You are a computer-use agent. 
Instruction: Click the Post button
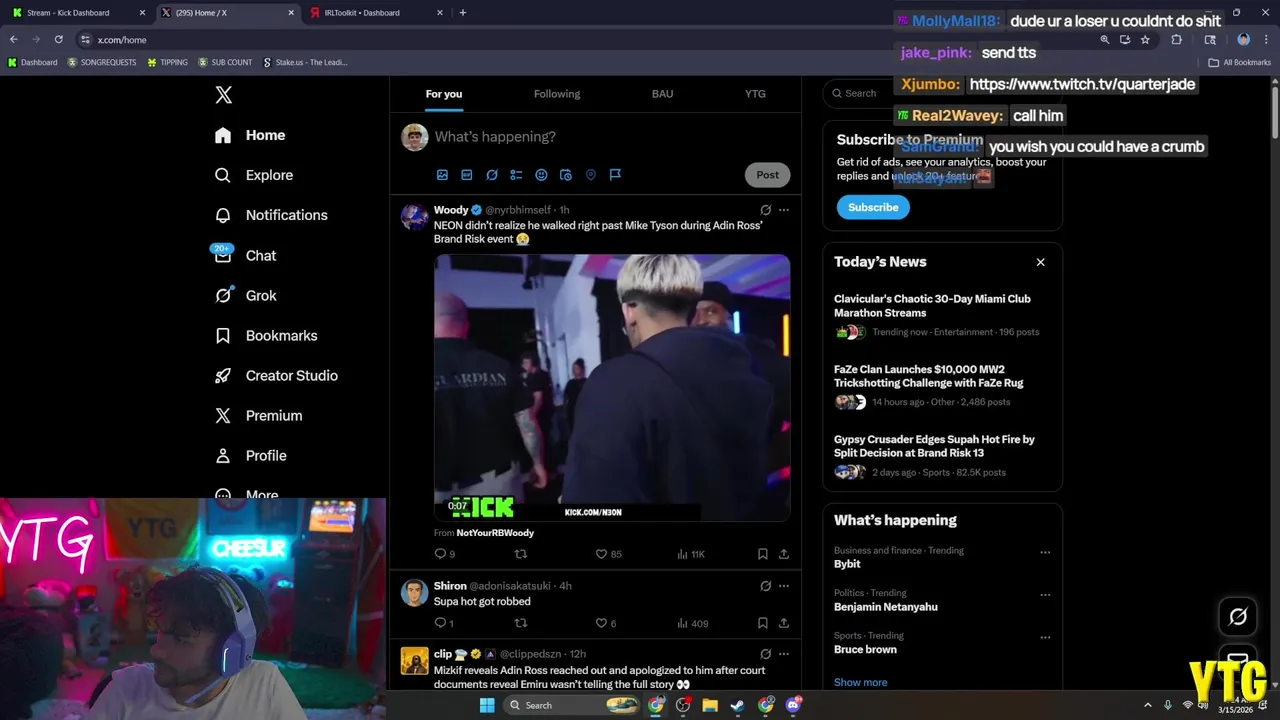pos(767,175)
